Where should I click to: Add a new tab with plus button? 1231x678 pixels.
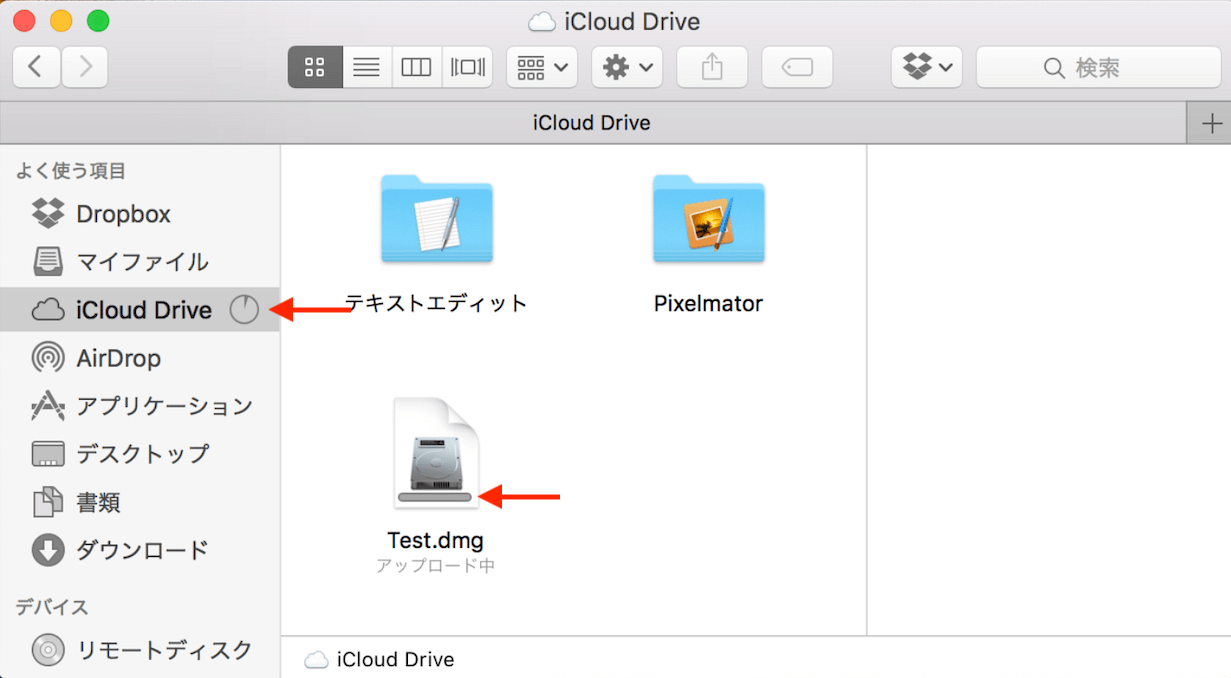tap(1211, 124)
